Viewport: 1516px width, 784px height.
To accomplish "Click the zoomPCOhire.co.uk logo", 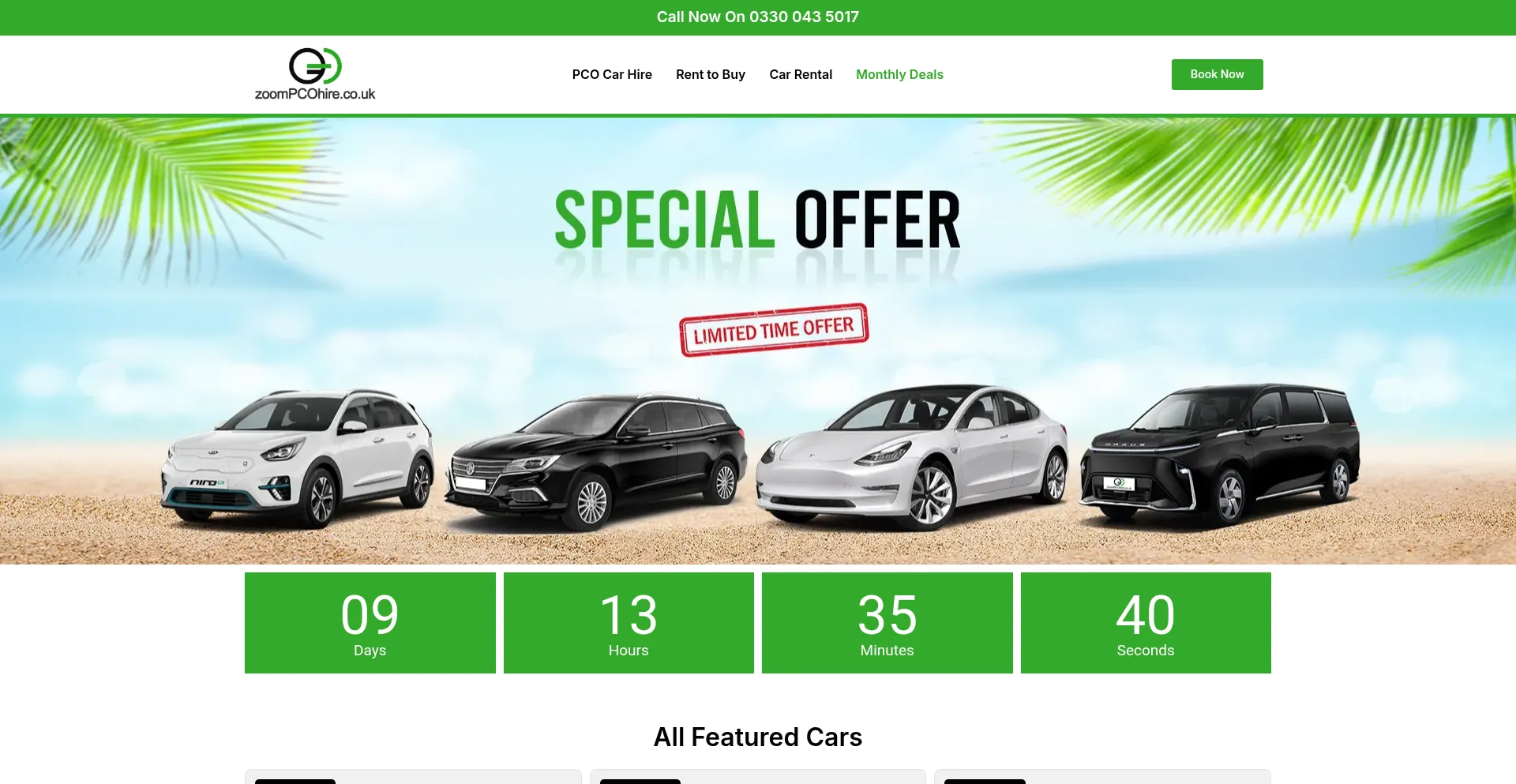I will 314,74.
